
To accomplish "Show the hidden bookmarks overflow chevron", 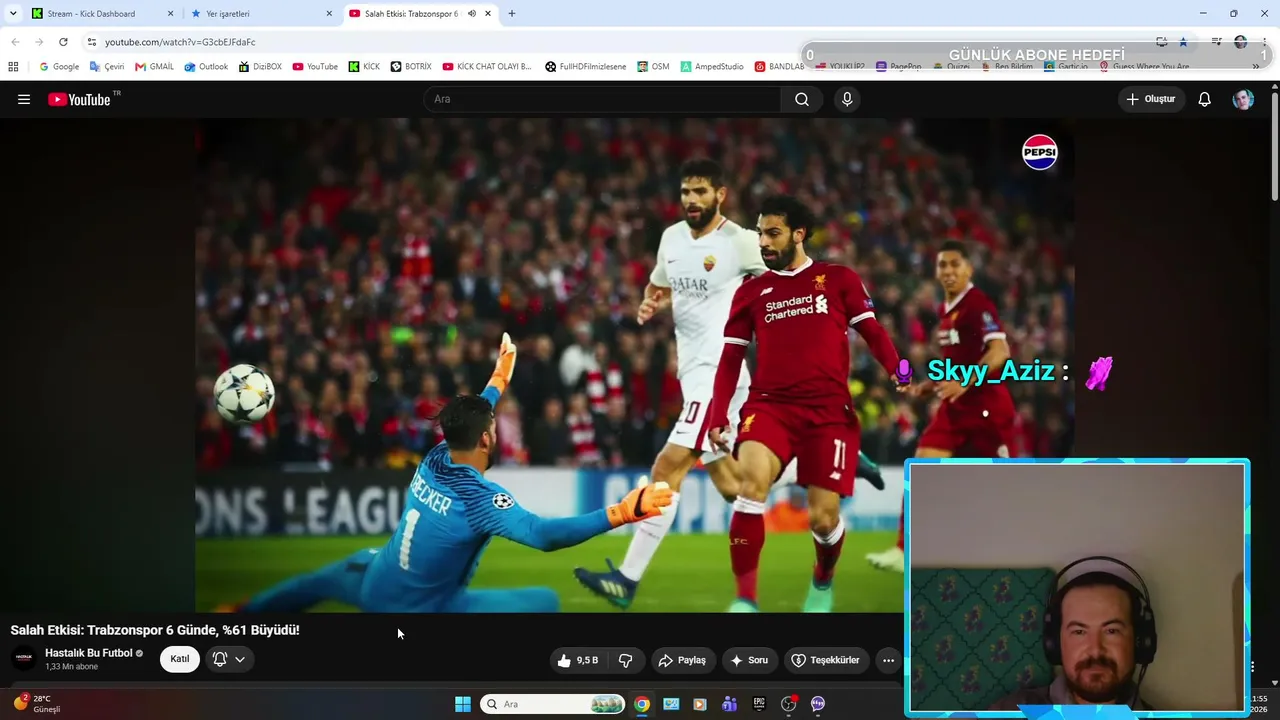I will pos(1255,67).
